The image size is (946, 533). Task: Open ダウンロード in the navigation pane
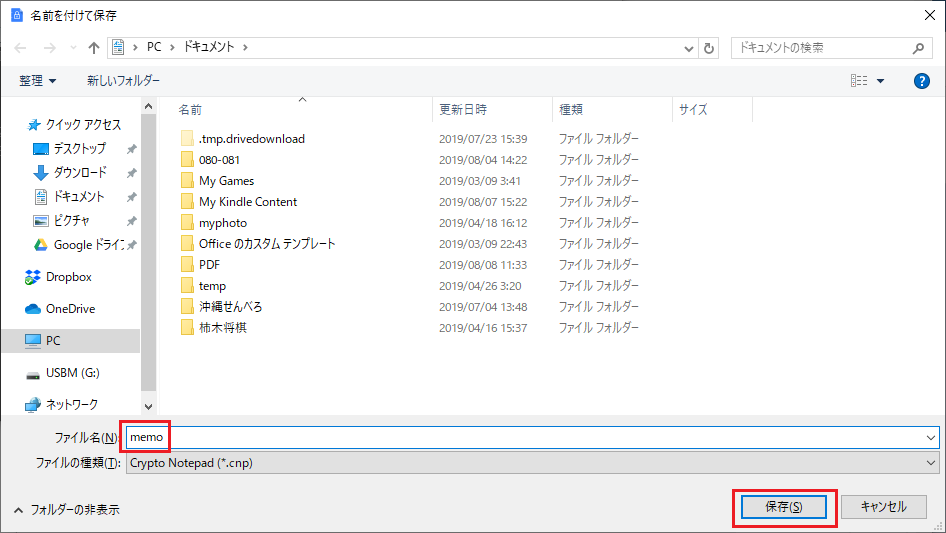[x=80, y=173]
